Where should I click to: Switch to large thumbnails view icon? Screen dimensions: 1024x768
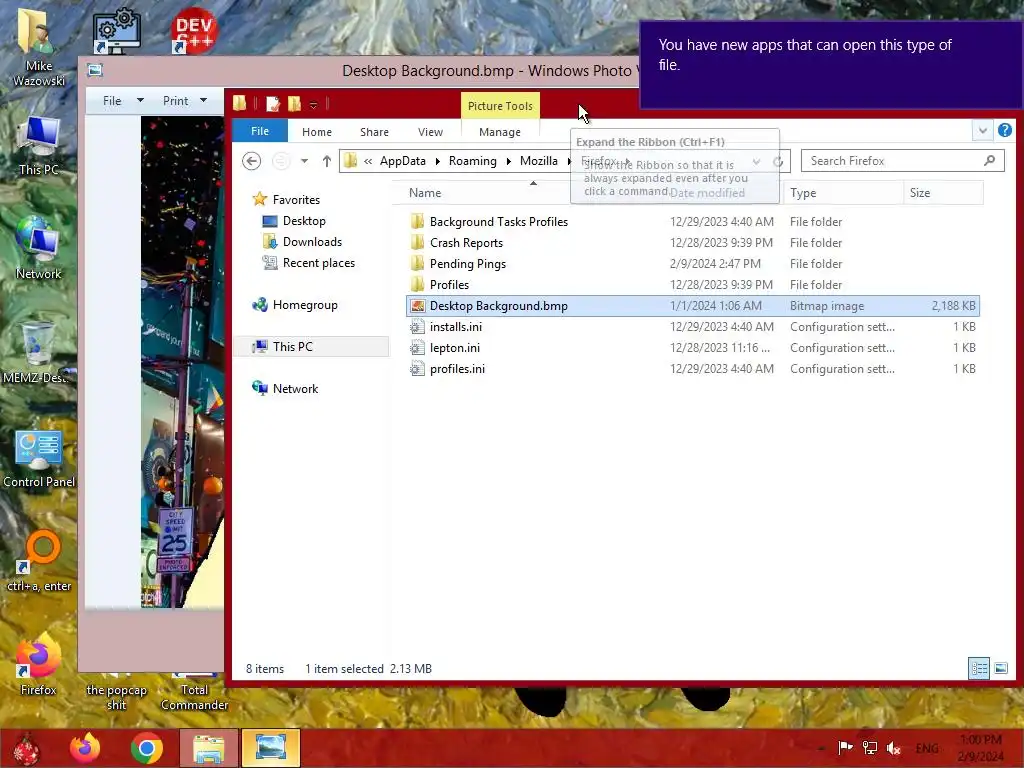(1000, 668)
